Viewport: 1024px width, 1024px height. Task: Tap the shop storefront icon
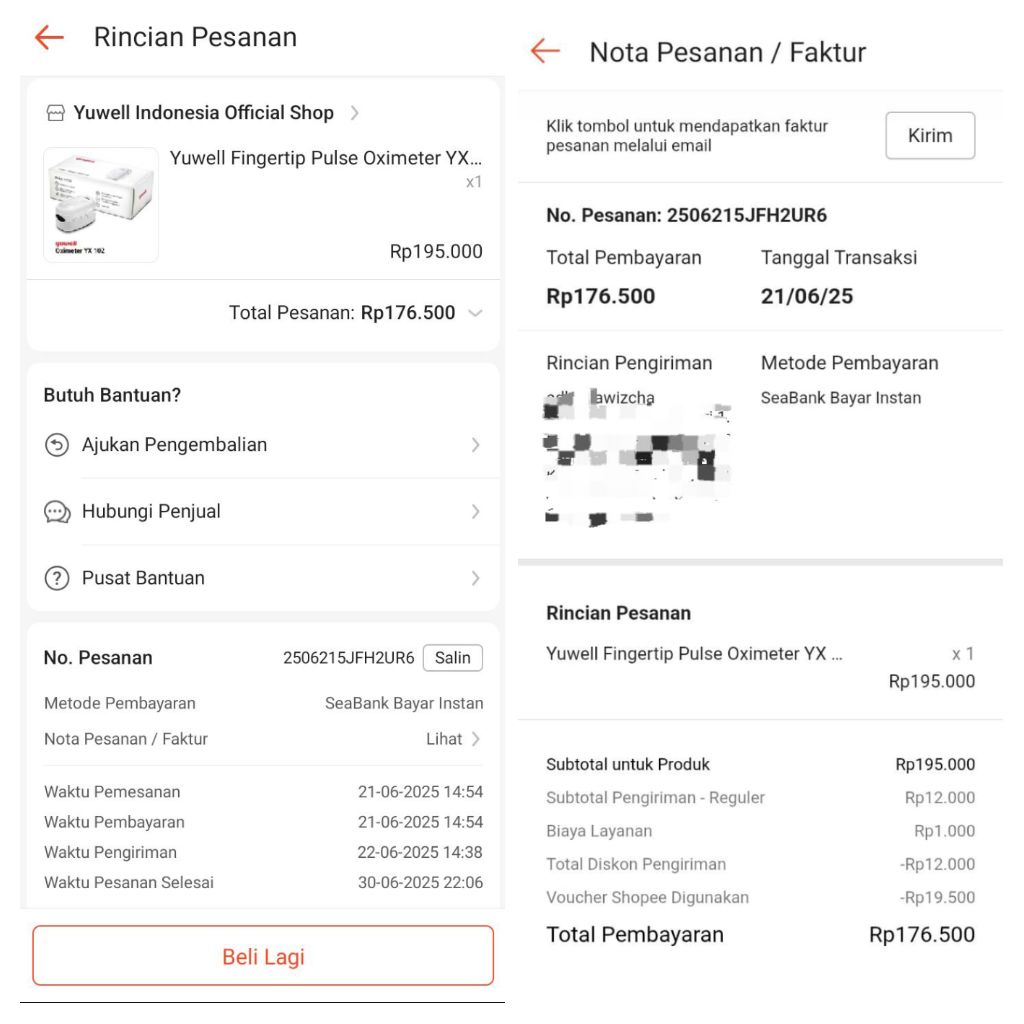point(56,113)
